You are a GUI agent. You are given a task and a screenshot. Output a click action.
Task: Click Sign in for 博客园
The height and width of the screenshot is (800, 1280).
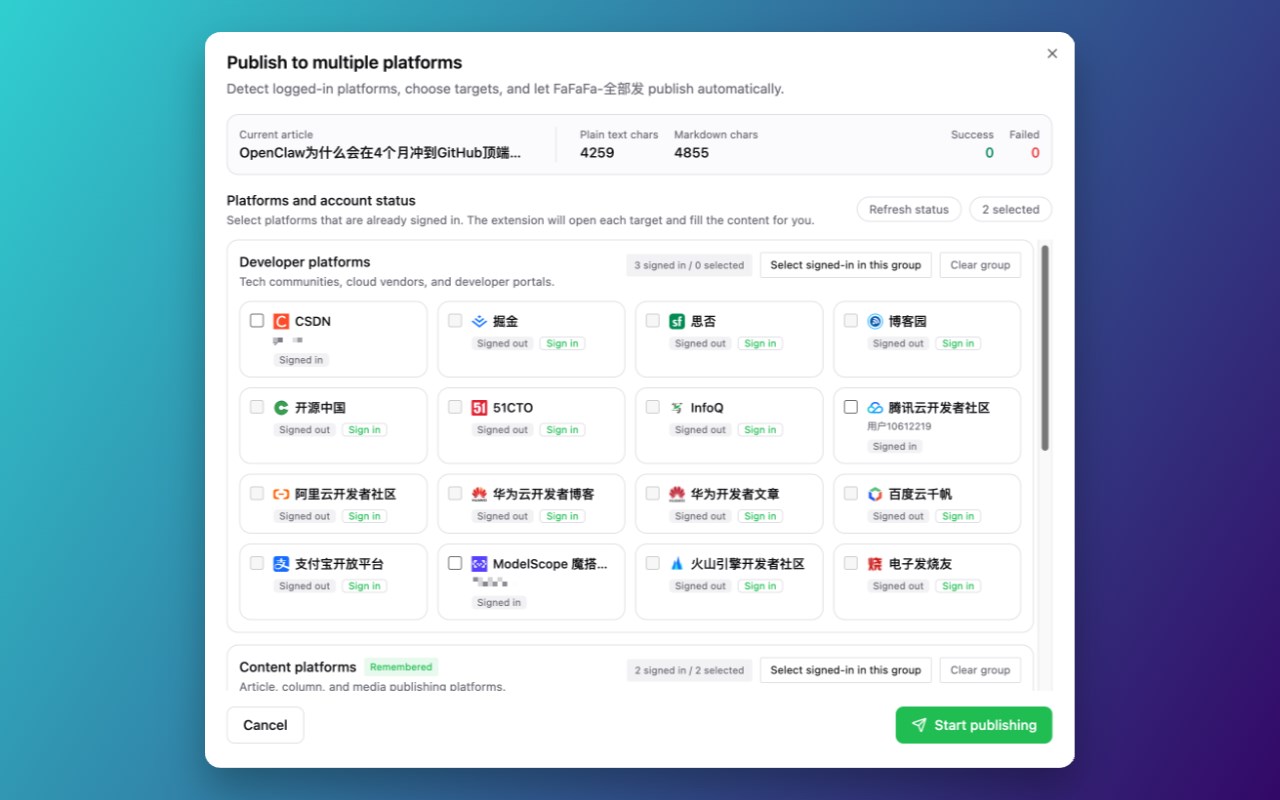pyautogui.click(x=958, y=343)
